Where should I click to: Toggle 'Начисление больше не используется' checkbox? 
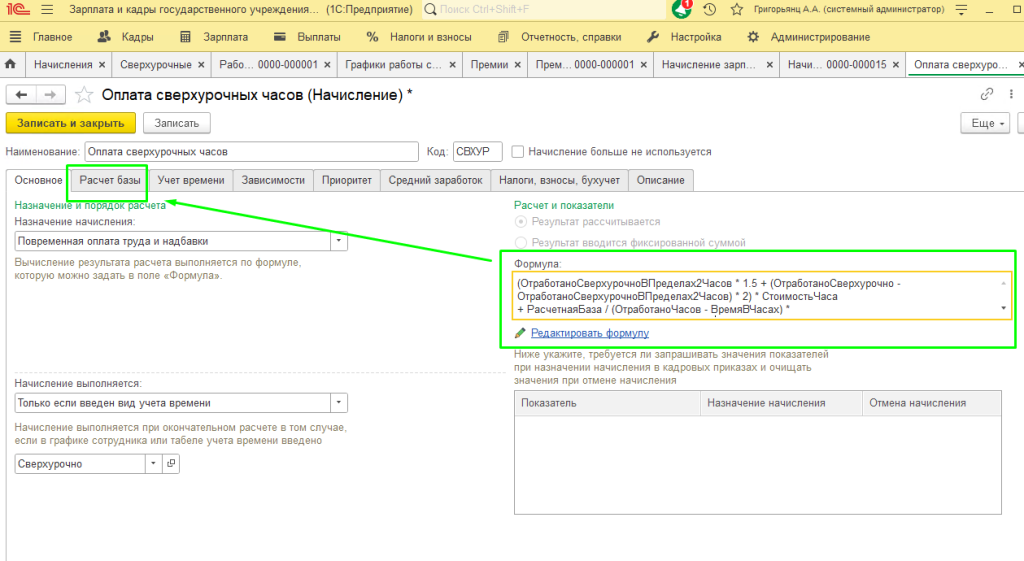pos(518,152)
